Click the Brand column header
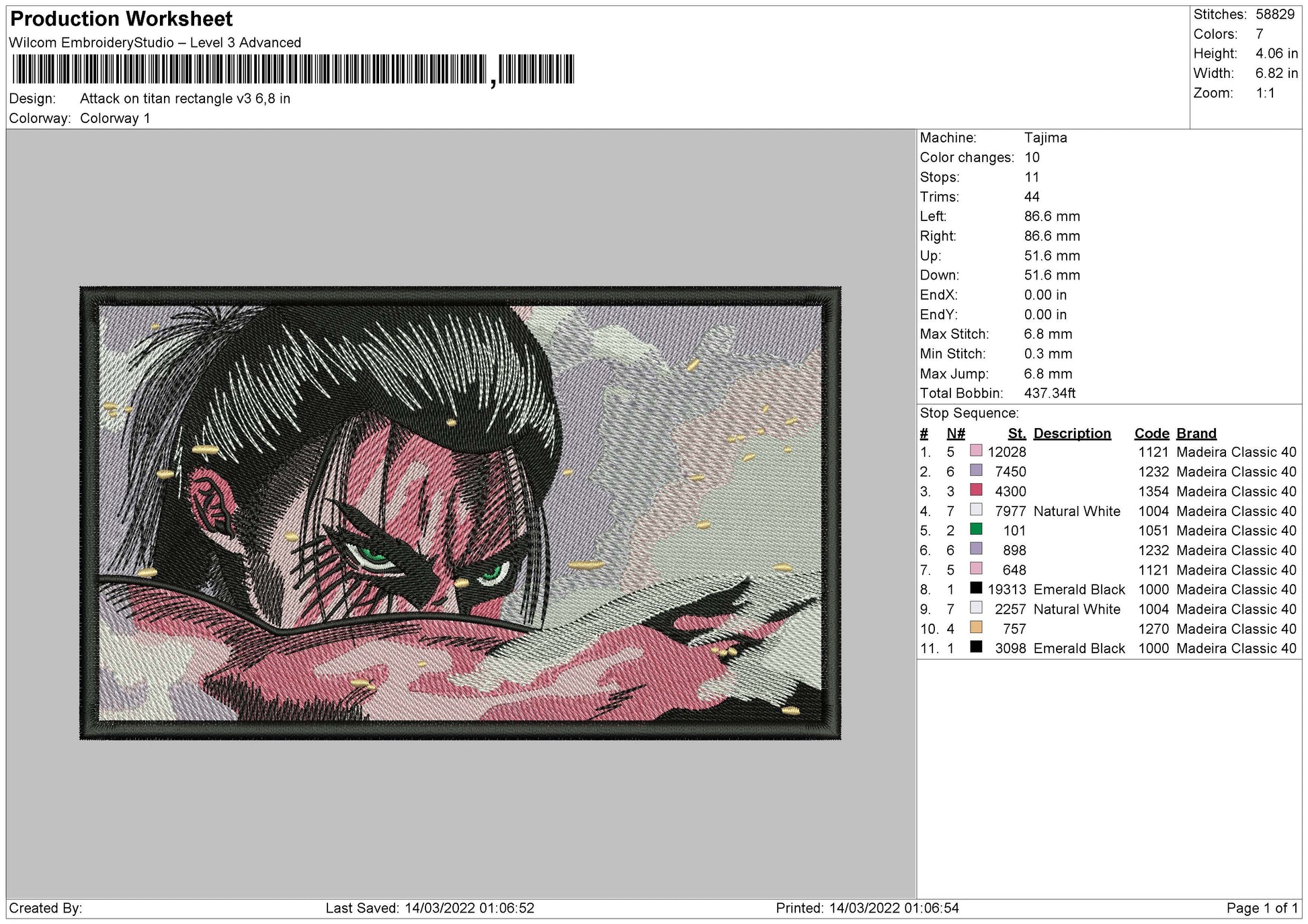 pos(1196,433)
